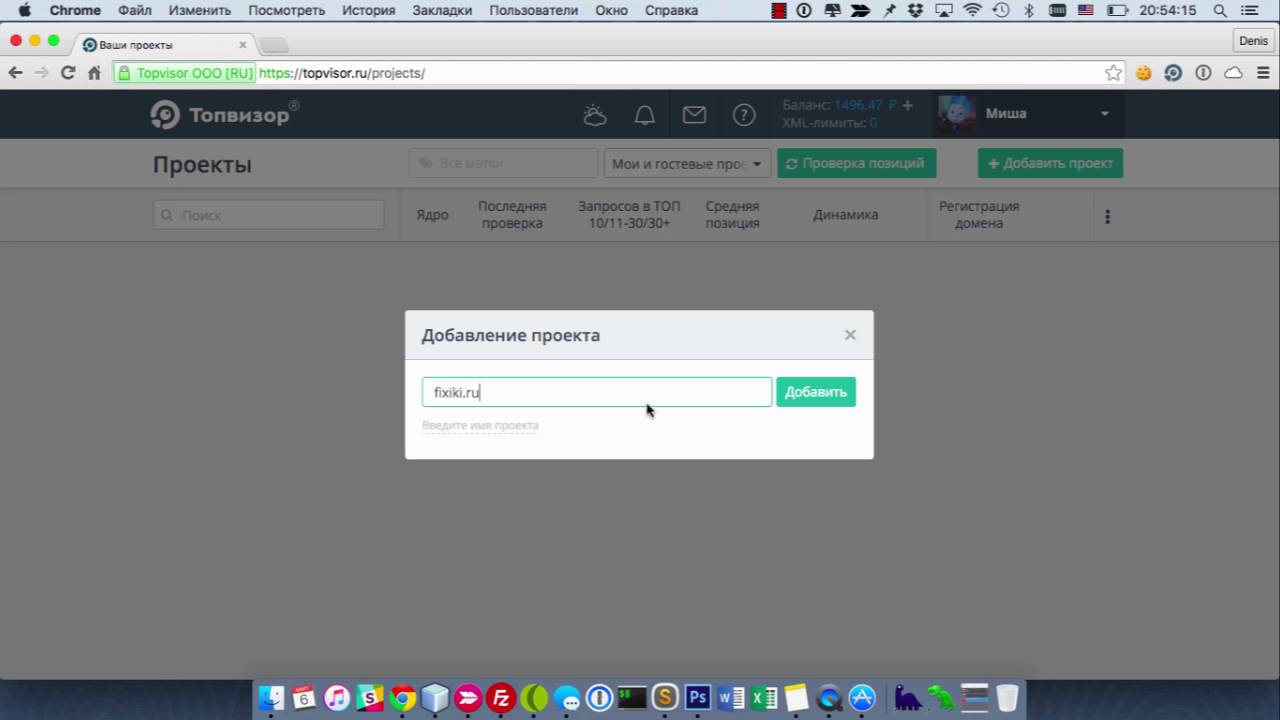Viewport: 1280px width, 720px height.
Task: Click the Bluetooth icon in menu bar
Action: coord(1029,10)
